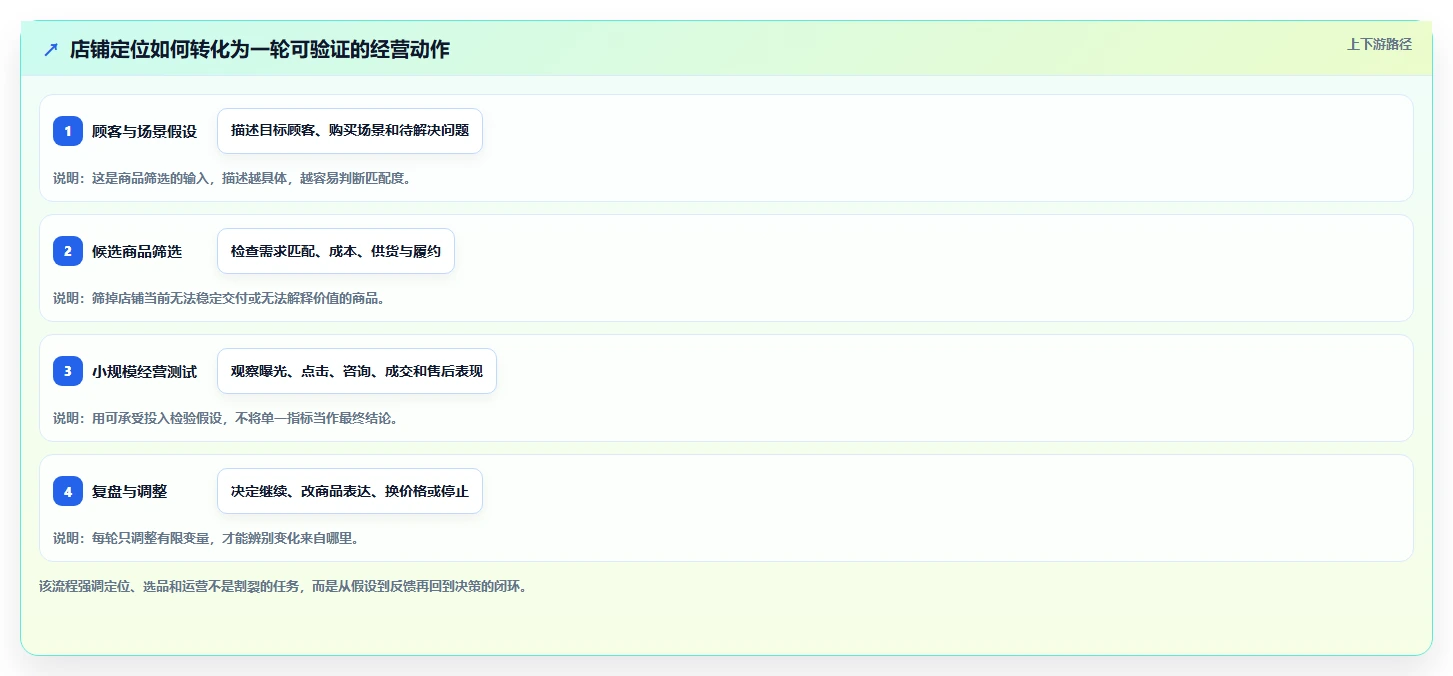
Task: Click the 小规模经营测试 step title
Action: [144, 371]
